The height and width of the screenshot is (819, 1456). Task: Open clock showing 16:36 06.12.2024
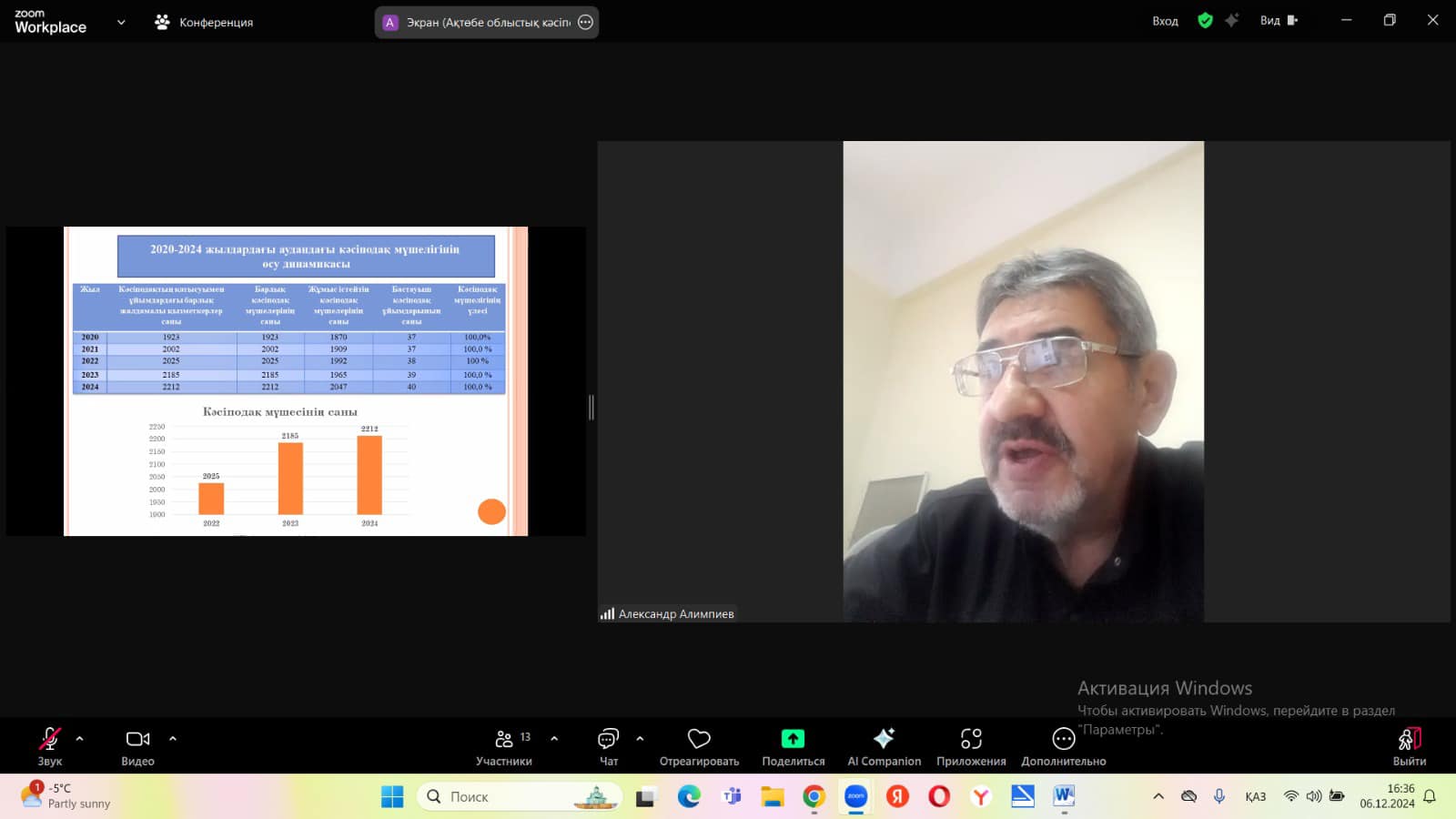click(1388, 796)
